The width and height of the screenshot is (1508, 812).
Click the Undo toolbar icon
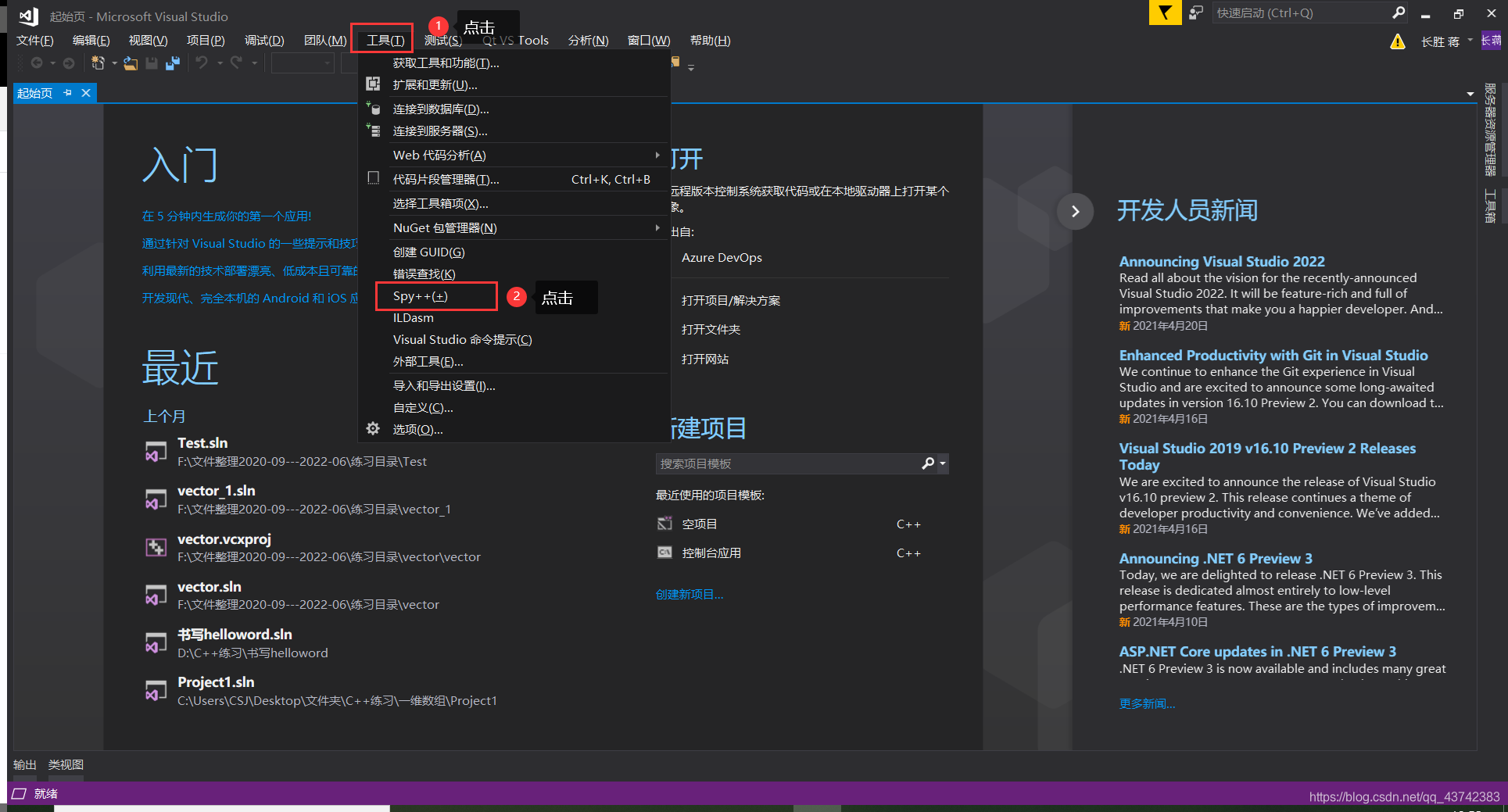(202, 63)
